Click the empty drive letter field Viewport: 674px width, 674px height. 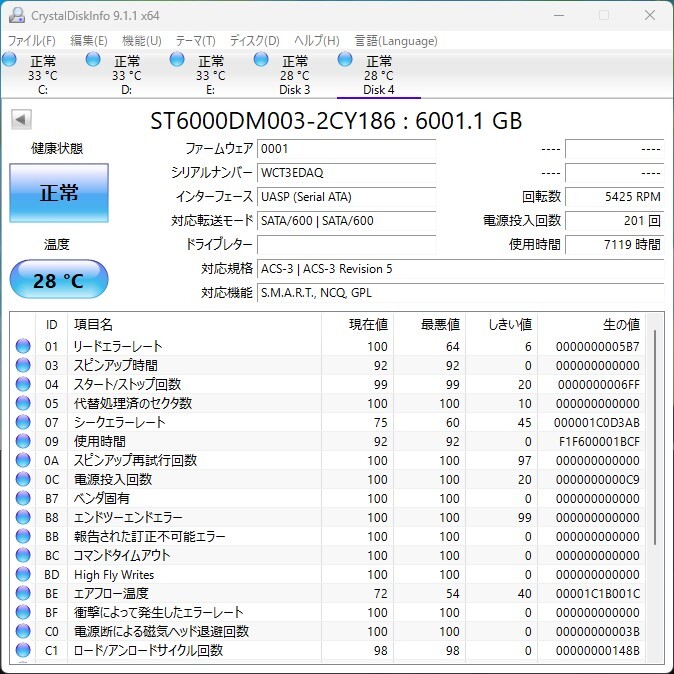tap(346, 245)
